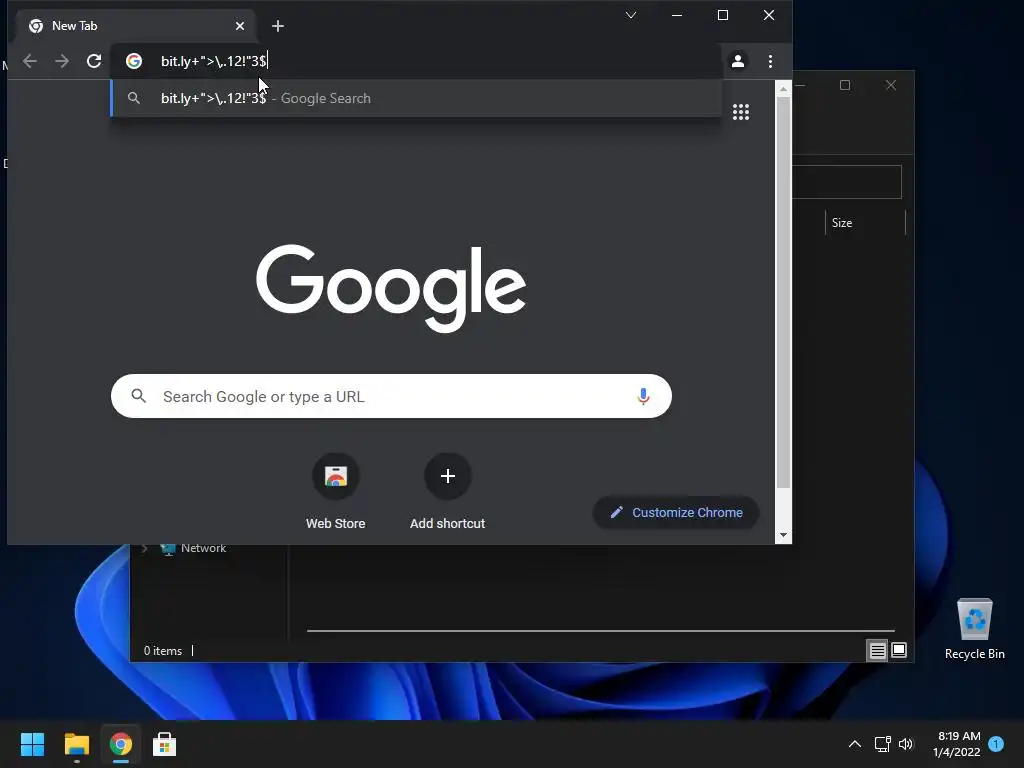This screenshot has height=768, width=1024.
Task: Close the File Explorer window
Action: click(891, 85)
